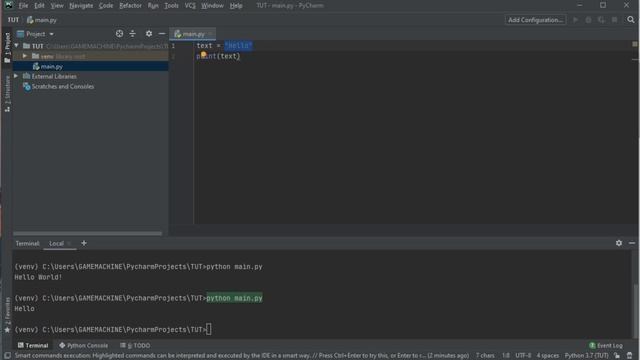Open the File menu
The width and height of the screenshot is (640, 360).
[x=23, y=6]
